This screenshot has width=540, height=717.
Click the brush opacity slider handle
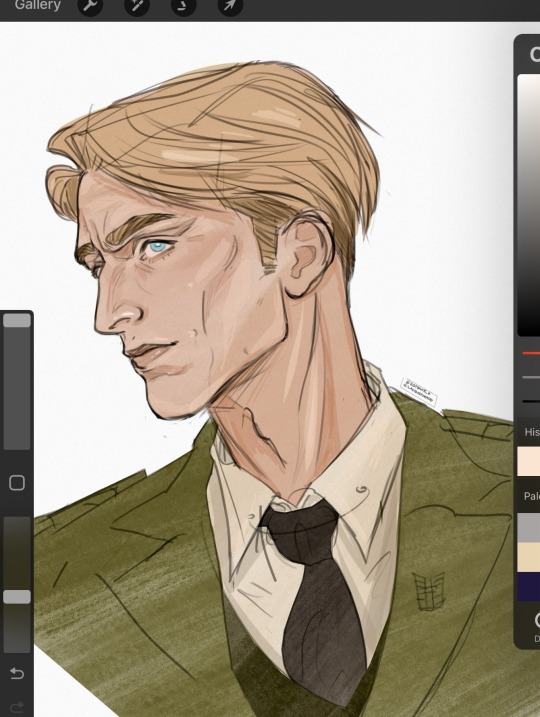pos(17,597)
